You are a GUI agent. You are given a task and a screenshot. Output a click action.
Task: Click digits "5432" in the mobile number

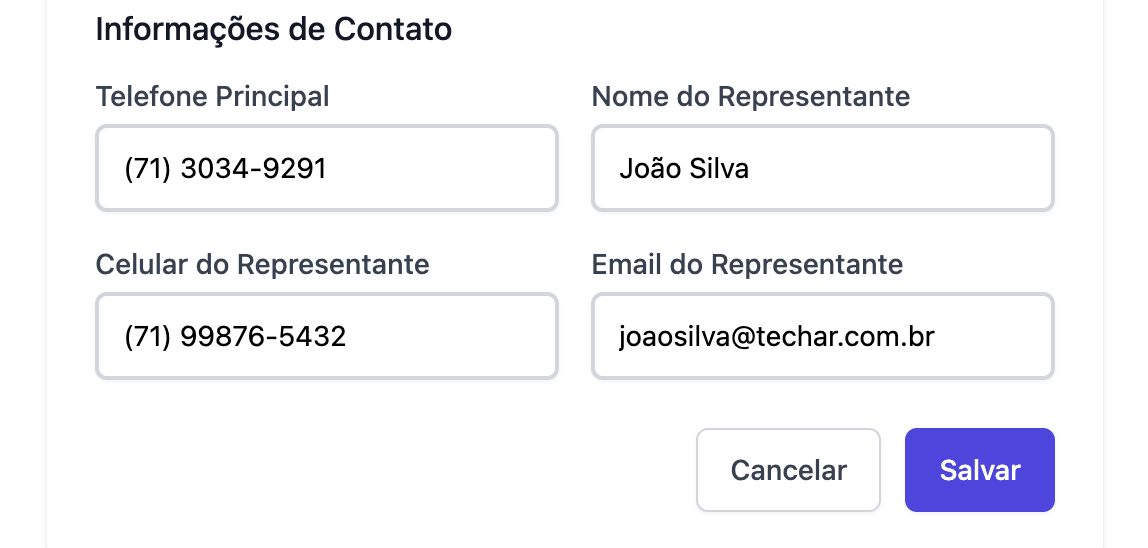[x=312, y=337]
